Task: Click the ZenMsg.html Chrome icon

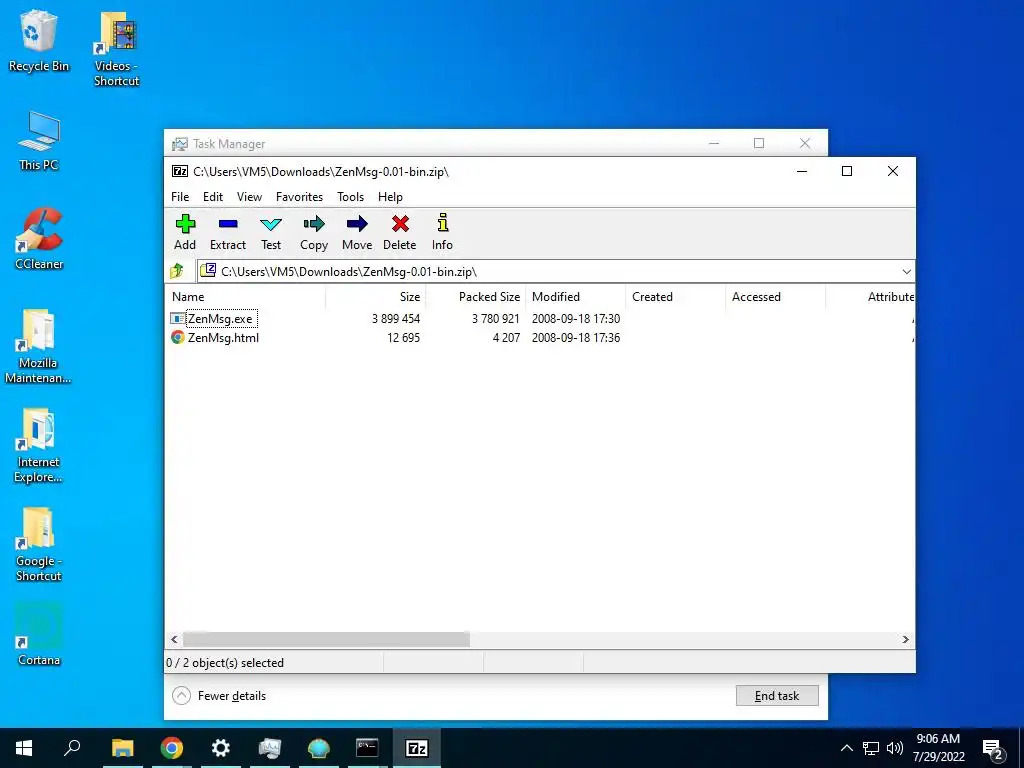Action: (177, 338)
